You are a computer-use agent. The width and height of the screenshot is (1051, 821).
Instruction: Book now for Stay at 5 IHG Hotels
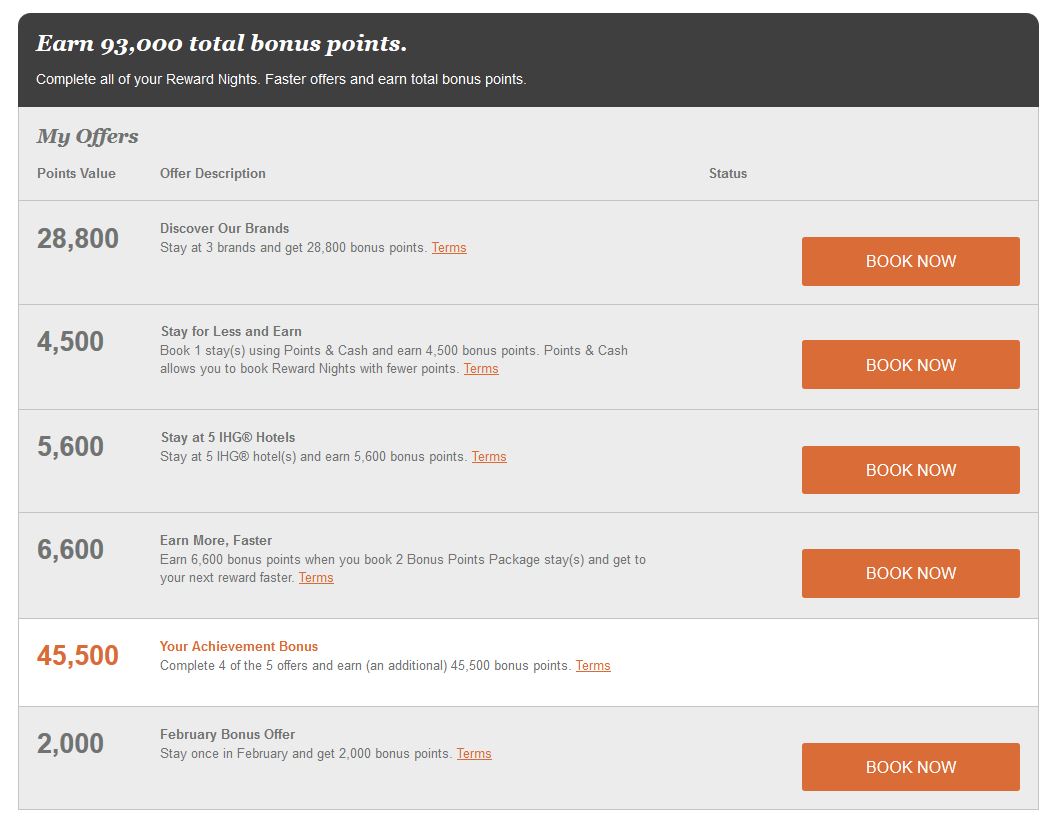(910, 470)
